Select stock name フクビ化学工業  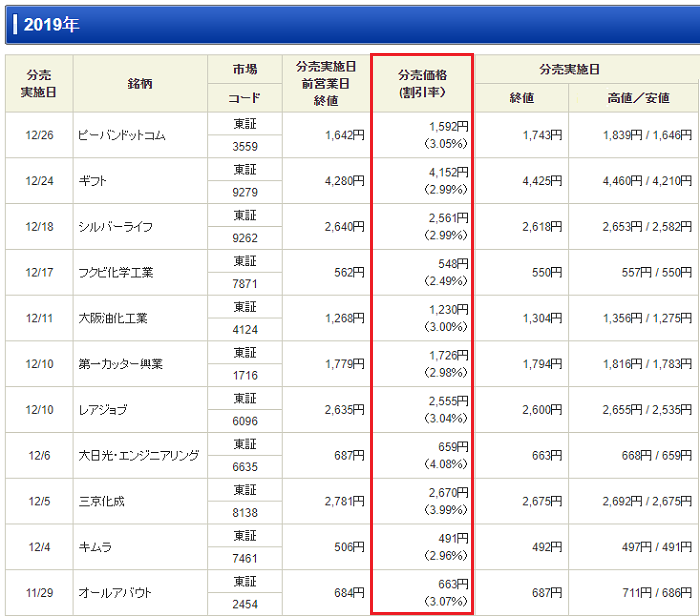pos(116,272)
